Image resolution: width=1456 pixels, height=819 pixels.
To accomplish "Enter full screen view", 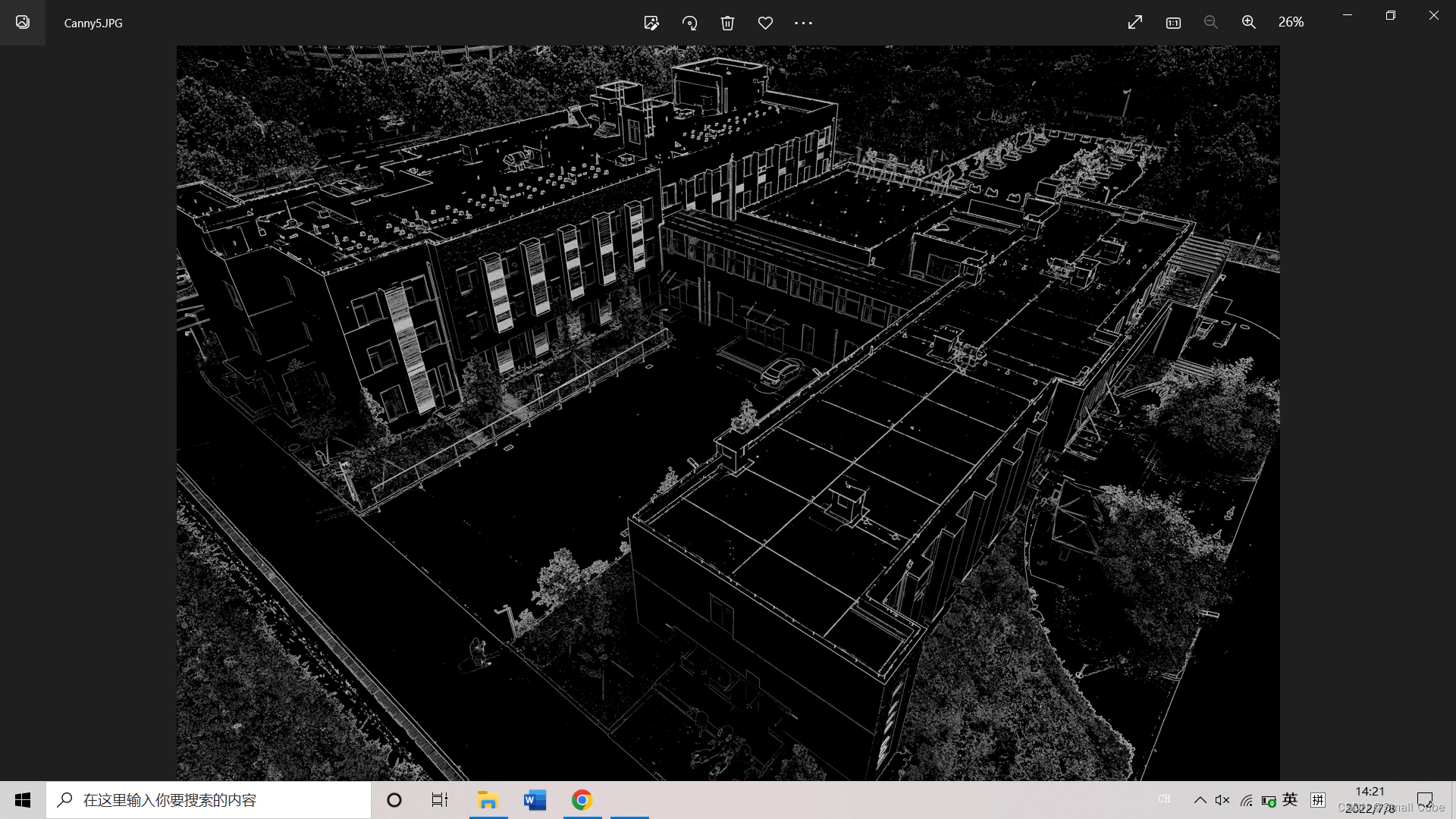I will [1134, 23].
